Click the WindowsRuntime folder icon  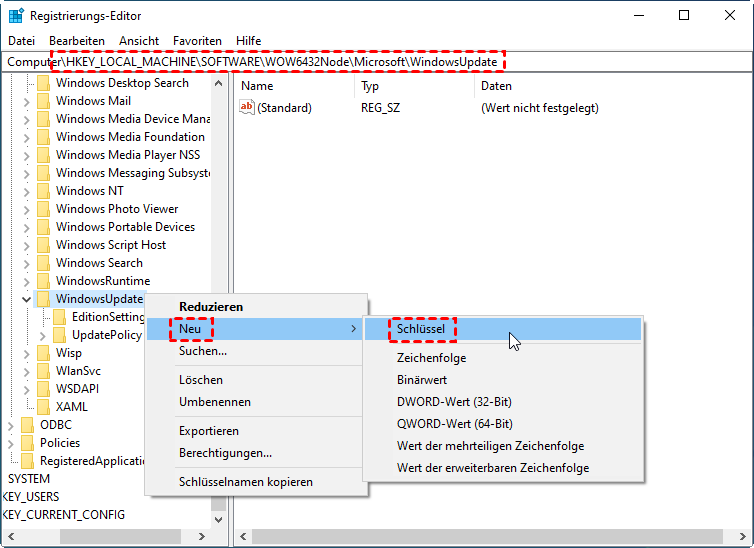pyautogui.click(x=44, y=281)
